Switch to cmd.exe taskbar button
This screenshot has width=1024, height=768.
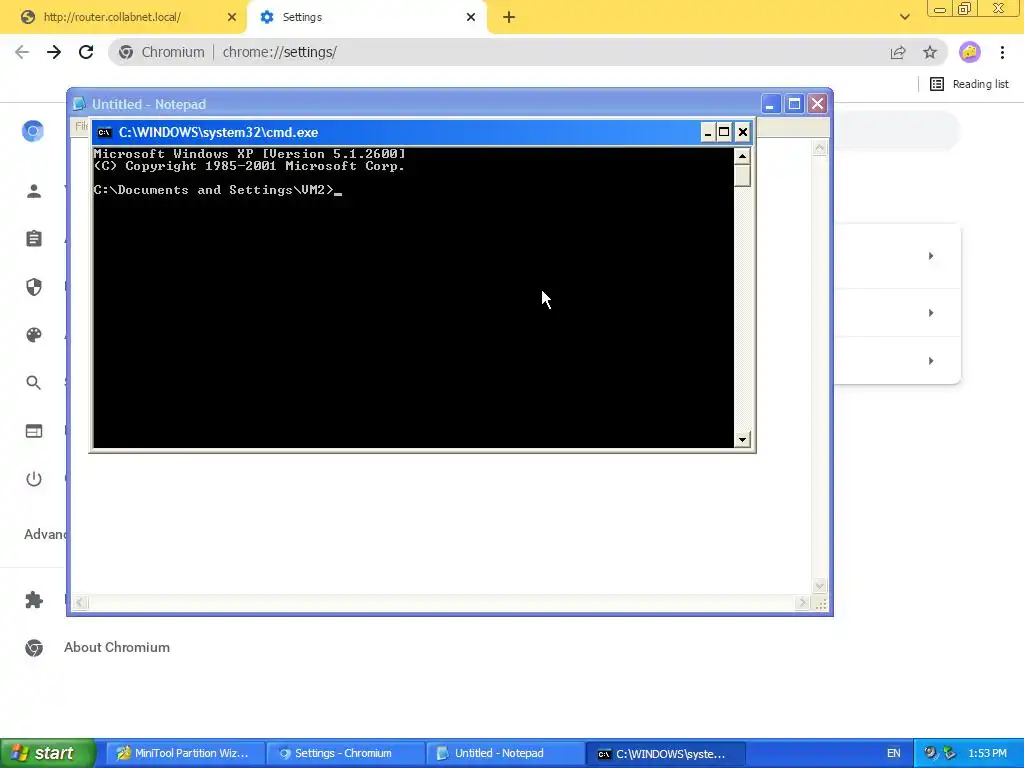click(x=665, y=753)
